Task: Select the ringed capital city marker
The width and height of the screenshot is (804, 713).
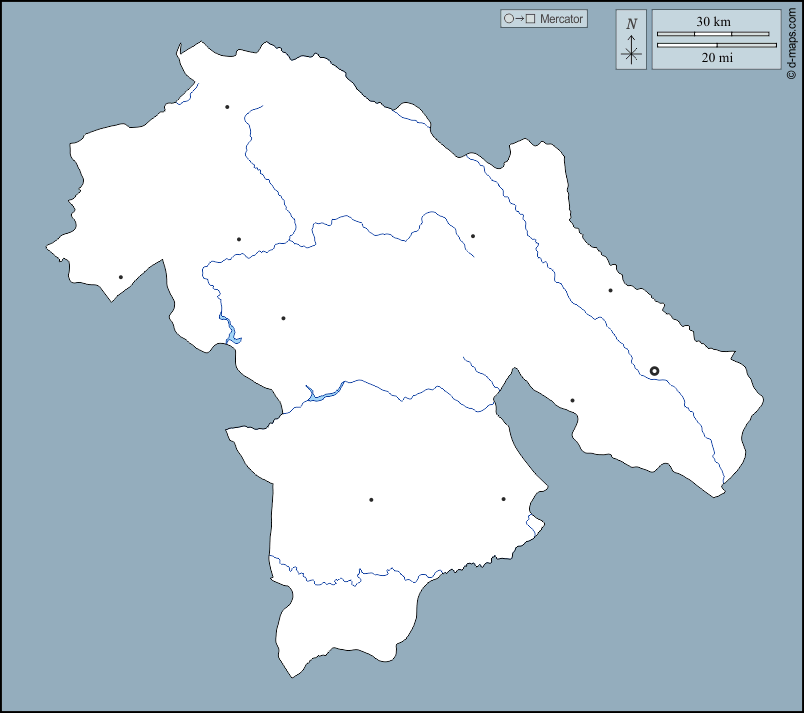Action: tap(654, 371)
